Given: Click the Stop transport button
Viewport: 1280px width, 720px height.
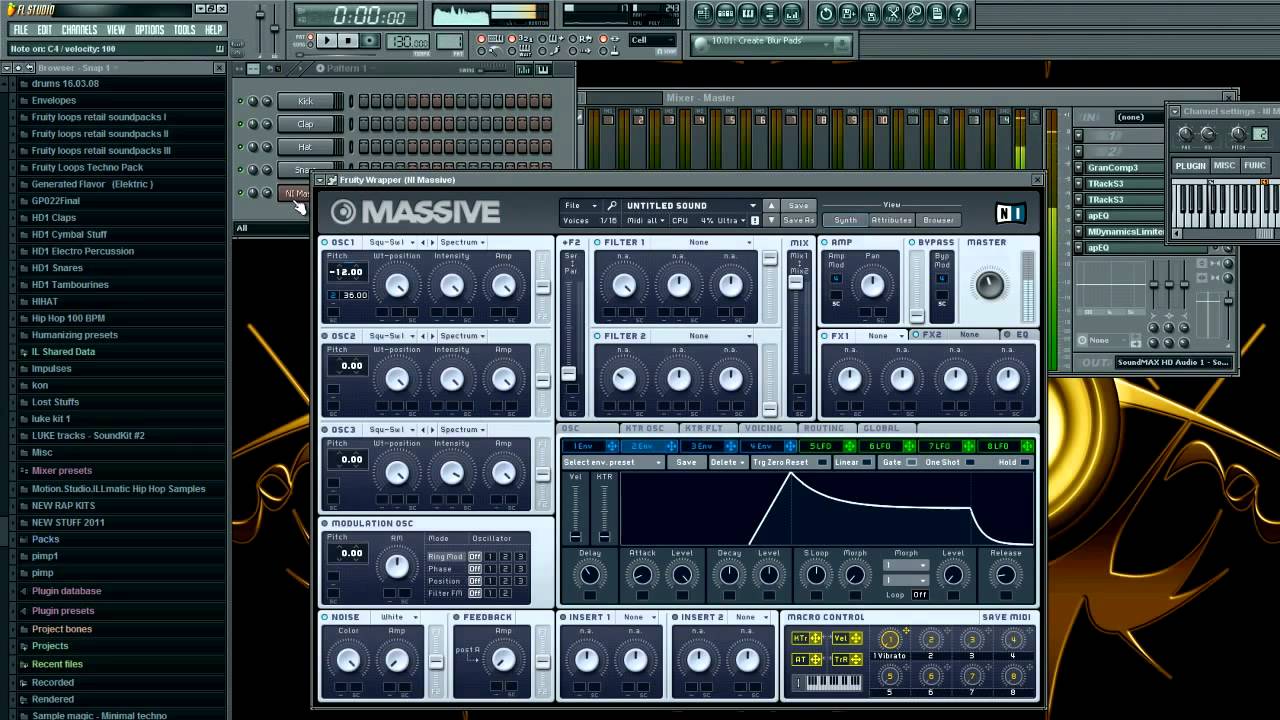Looking at the screenshot, I should point(348,41).
